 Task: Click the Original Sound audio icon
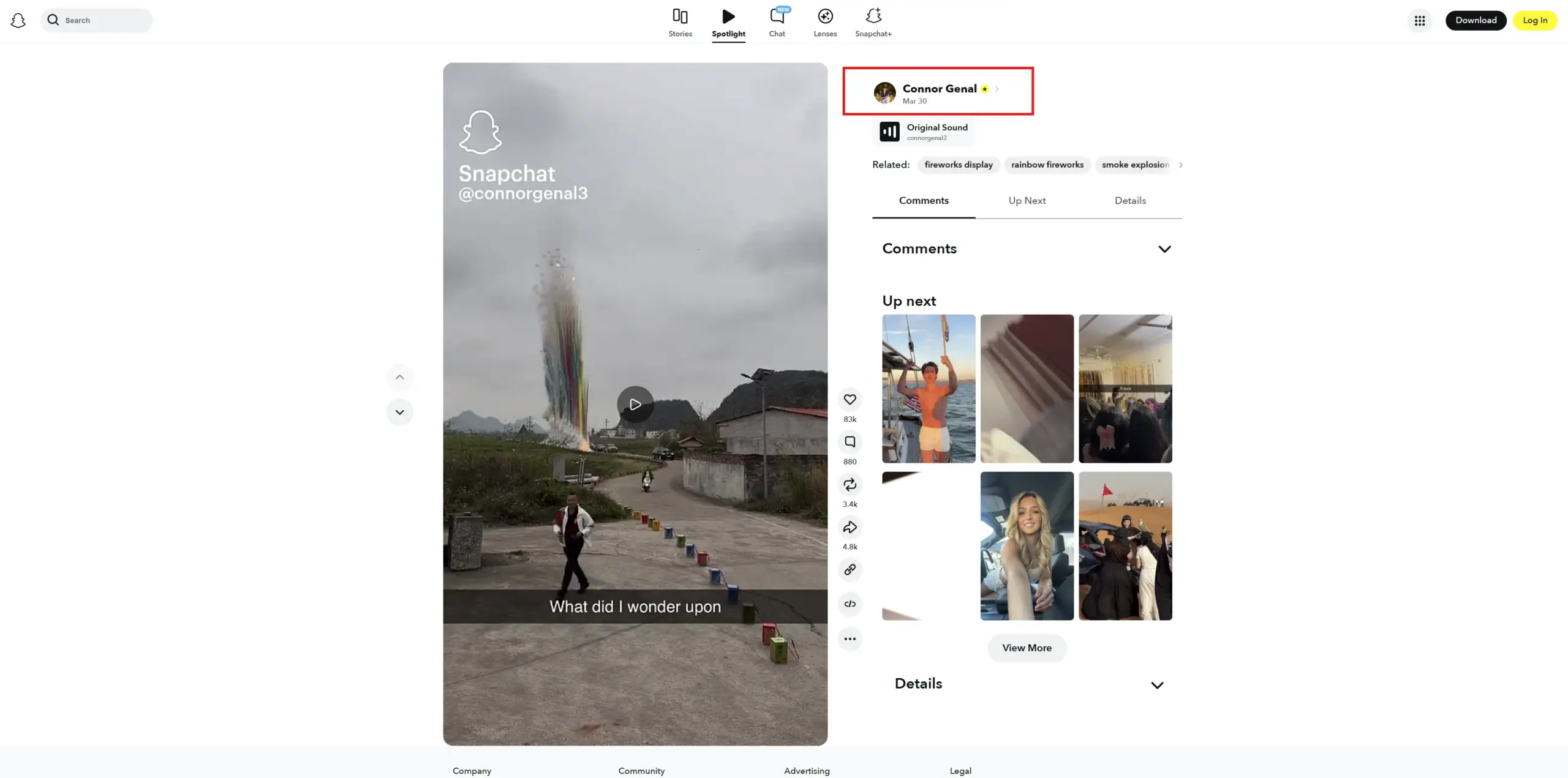(x=889, y=132)
